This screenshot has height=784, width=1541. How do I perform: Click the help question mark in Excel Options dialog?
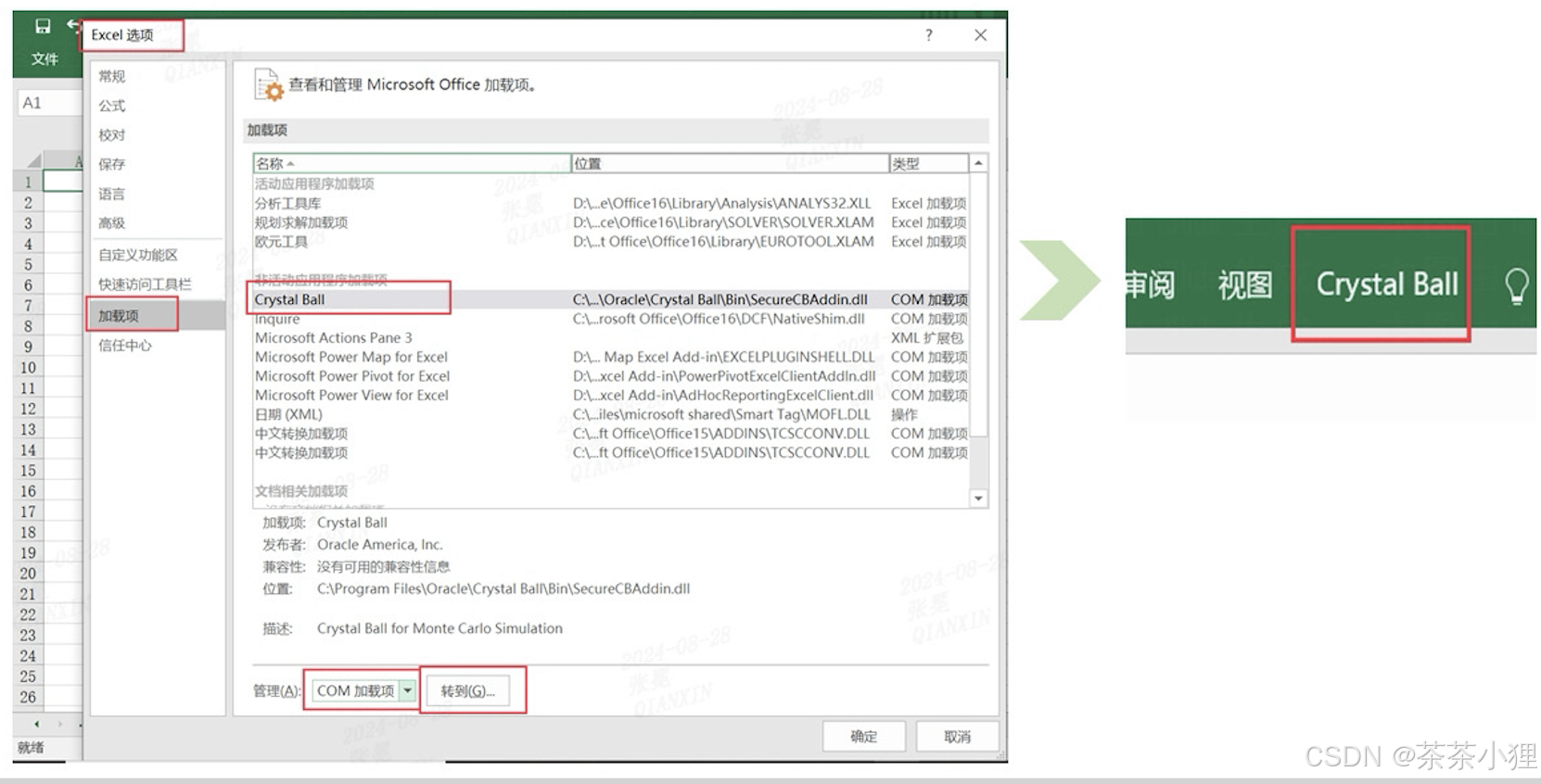pyautogui.click(x=928, y=35)
